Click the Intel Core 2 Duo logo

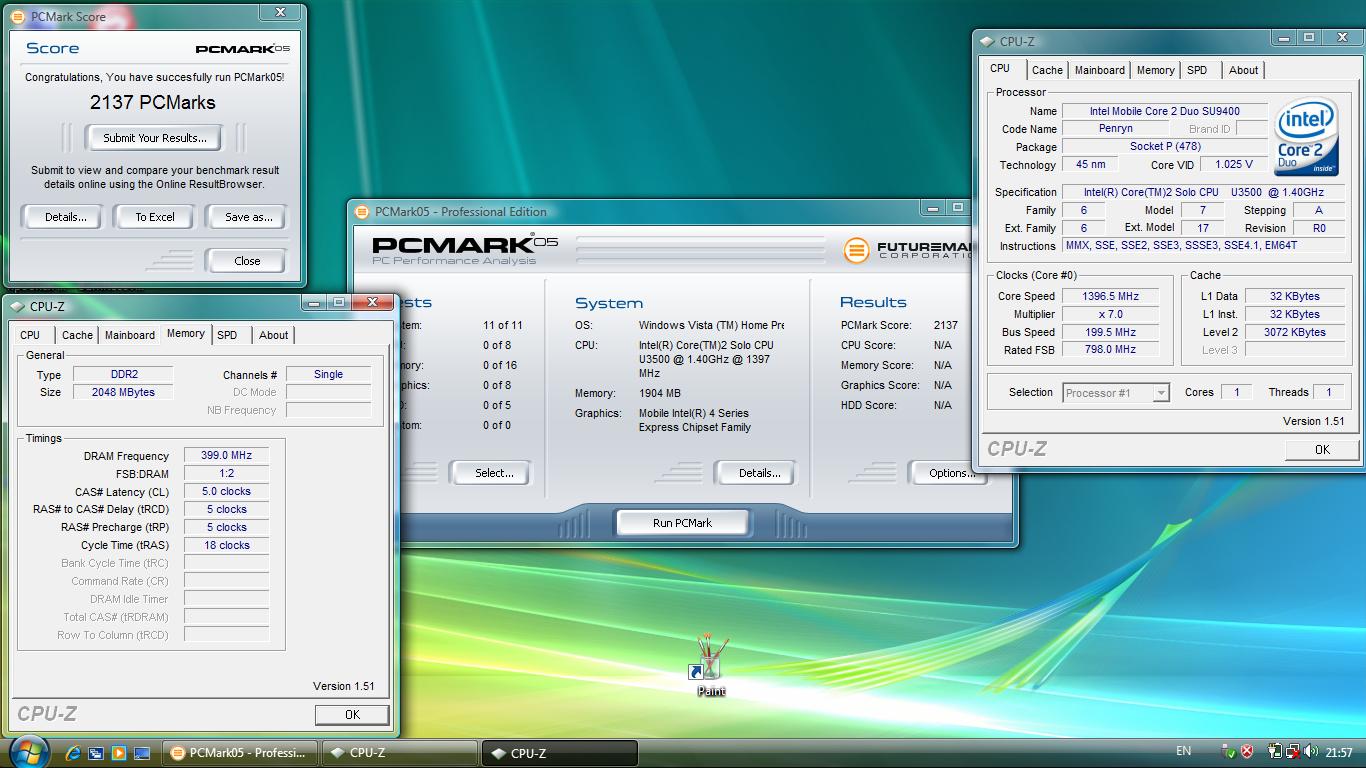[1306, 136]
